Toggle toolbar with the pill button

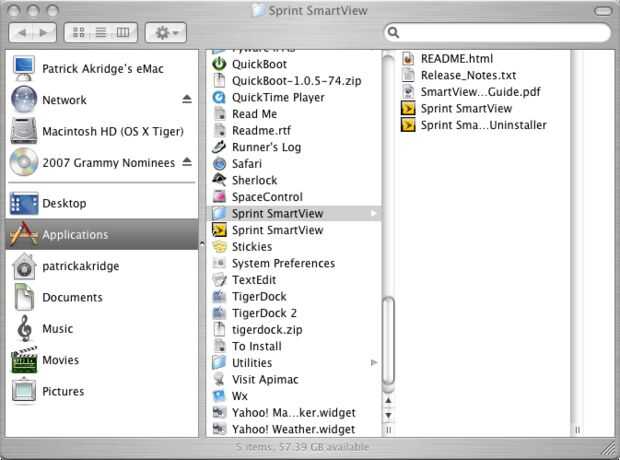(603, 11)
